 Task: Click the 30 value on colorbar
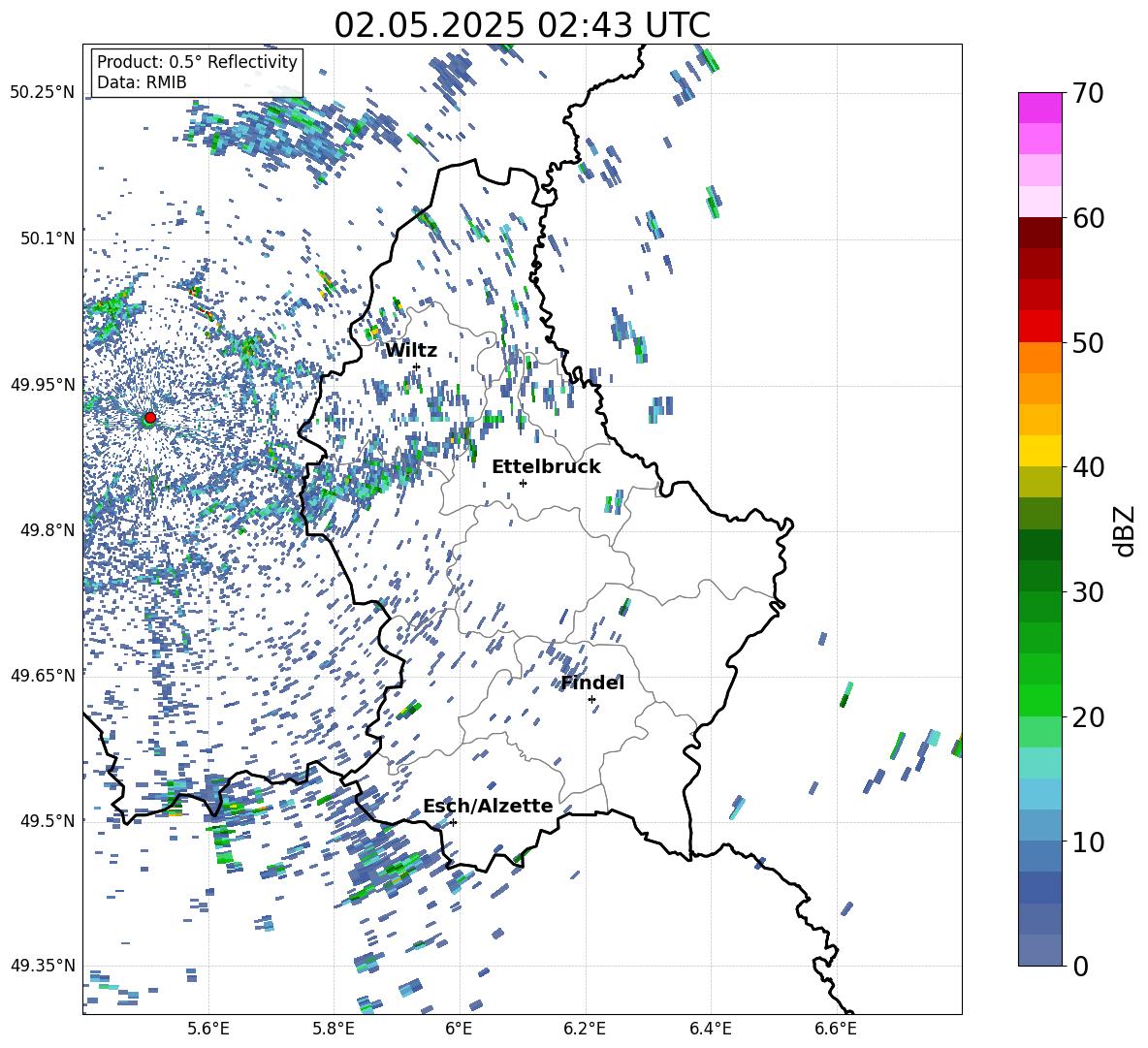tap(1087, 591)
